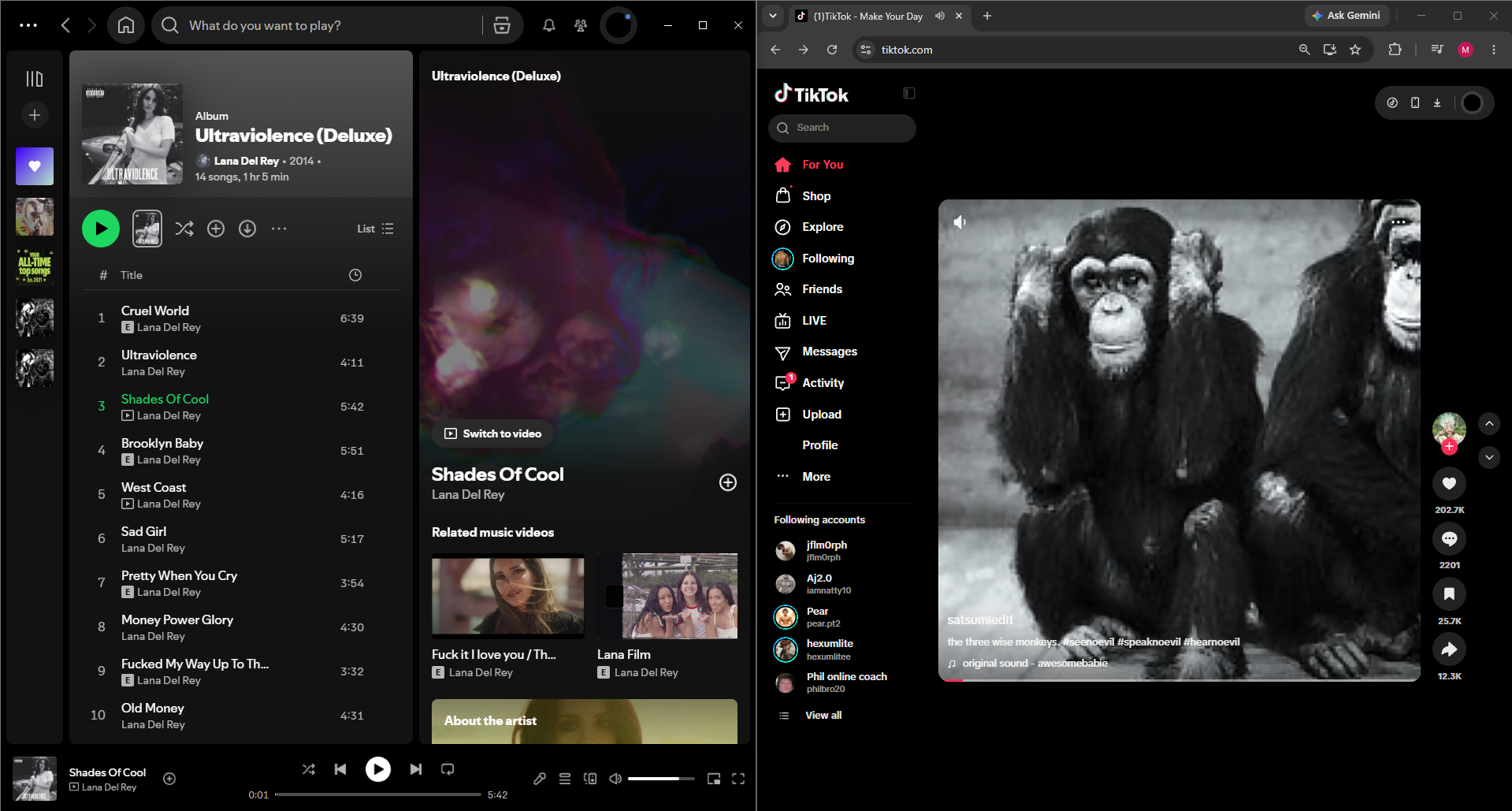The height and width of the screenshot is (811, 1512).
Task: Bookmark this page with the star icon
Action: pos(1355,50)
